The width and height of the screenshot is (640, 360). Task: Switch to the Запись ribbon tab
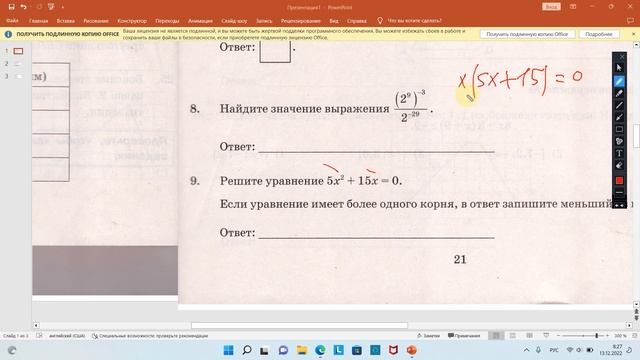point(264,20)
